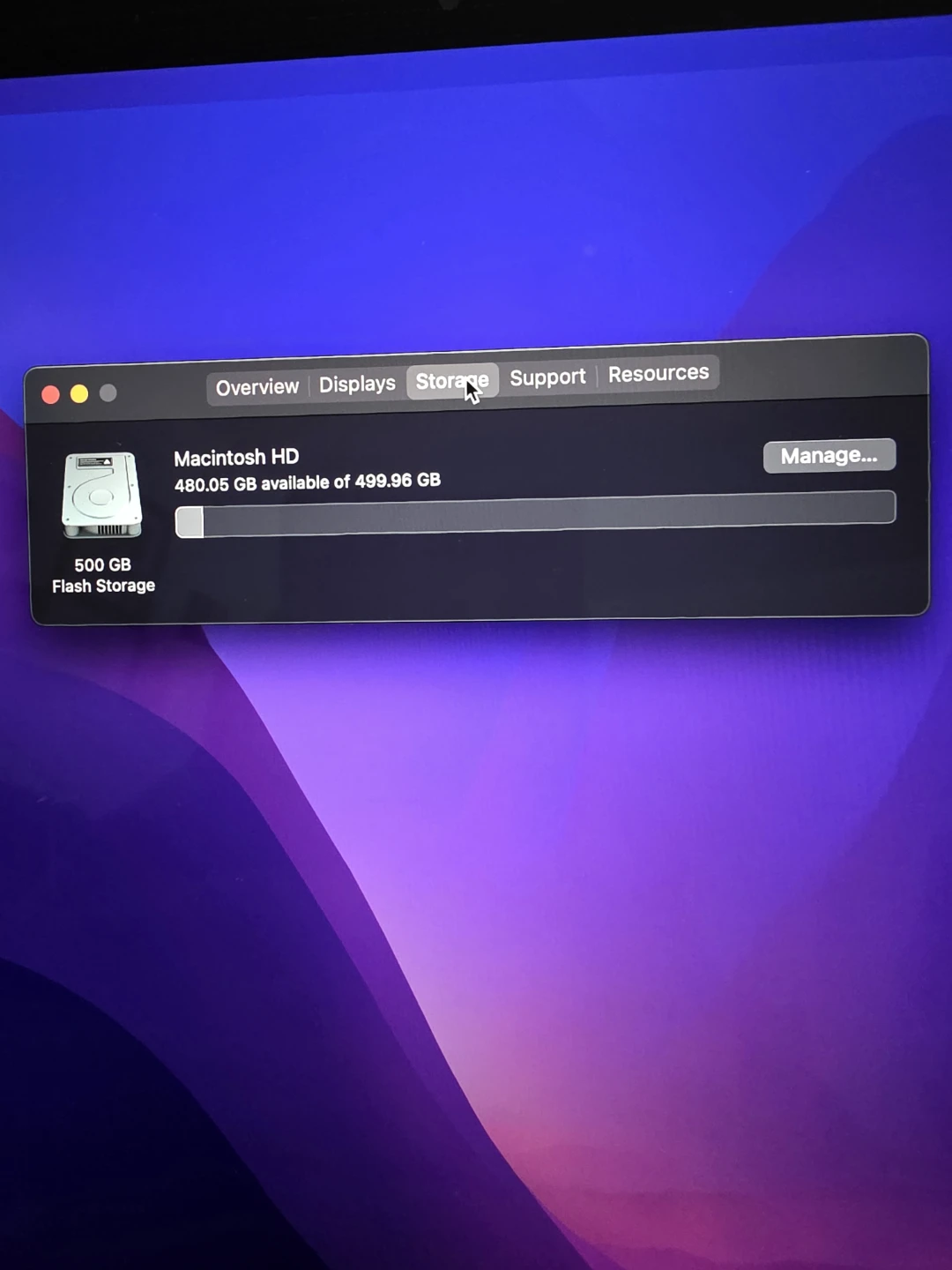Viewport: 952px width, 1270px height.
Task: Click the 'Flash Storage' label
Action: coord(103,586)
